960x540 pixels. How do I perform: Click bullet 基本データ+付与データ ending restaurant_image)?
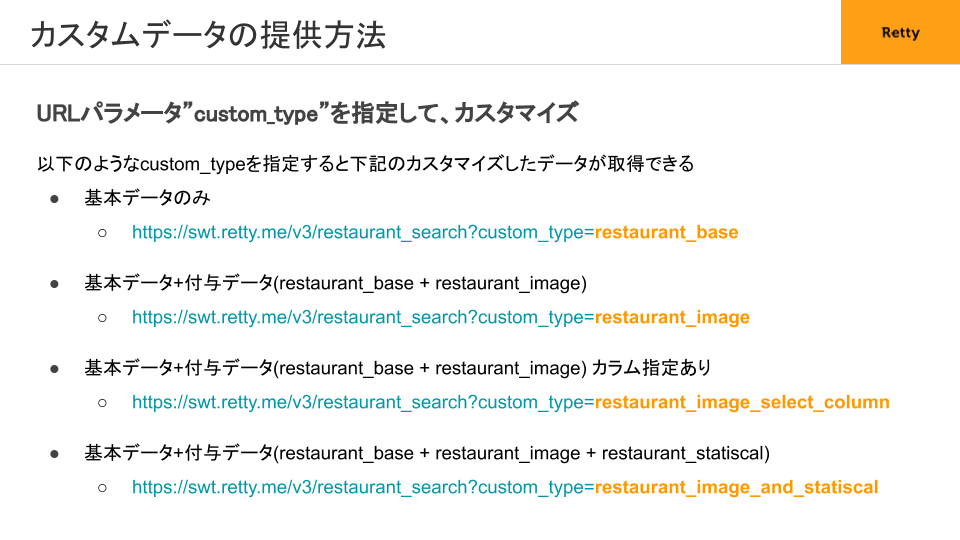pyautogui.click(x=336, y=283)
